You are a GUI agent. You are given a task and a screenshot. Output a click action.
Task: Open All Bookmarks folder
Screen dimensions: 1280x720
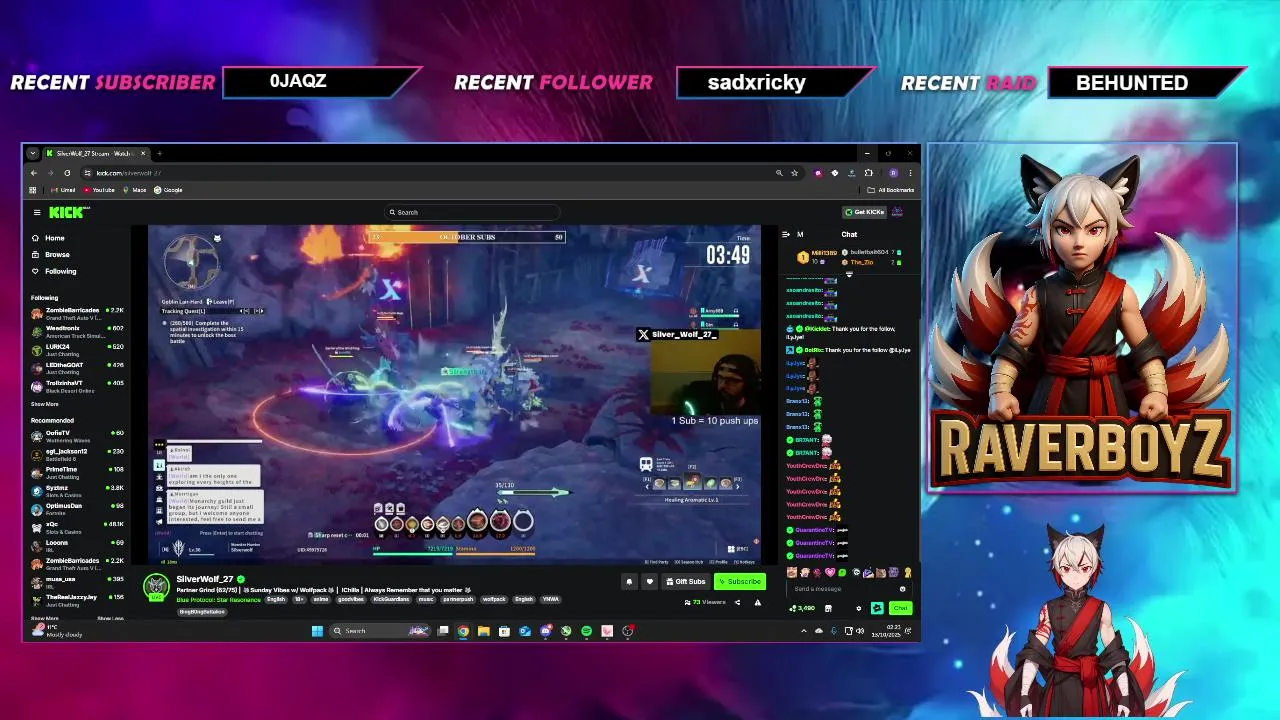pos(891,190)
